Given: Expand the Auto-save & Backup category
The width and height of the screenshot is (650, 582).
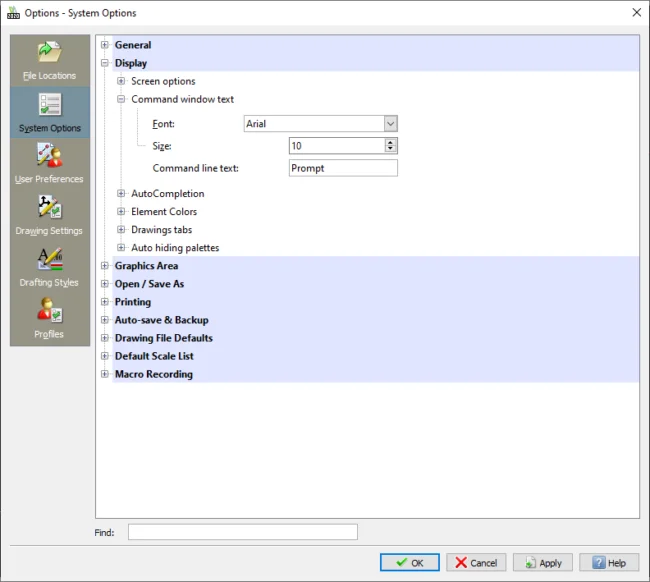Looking at the screenshot, I should tap(105, 320).
